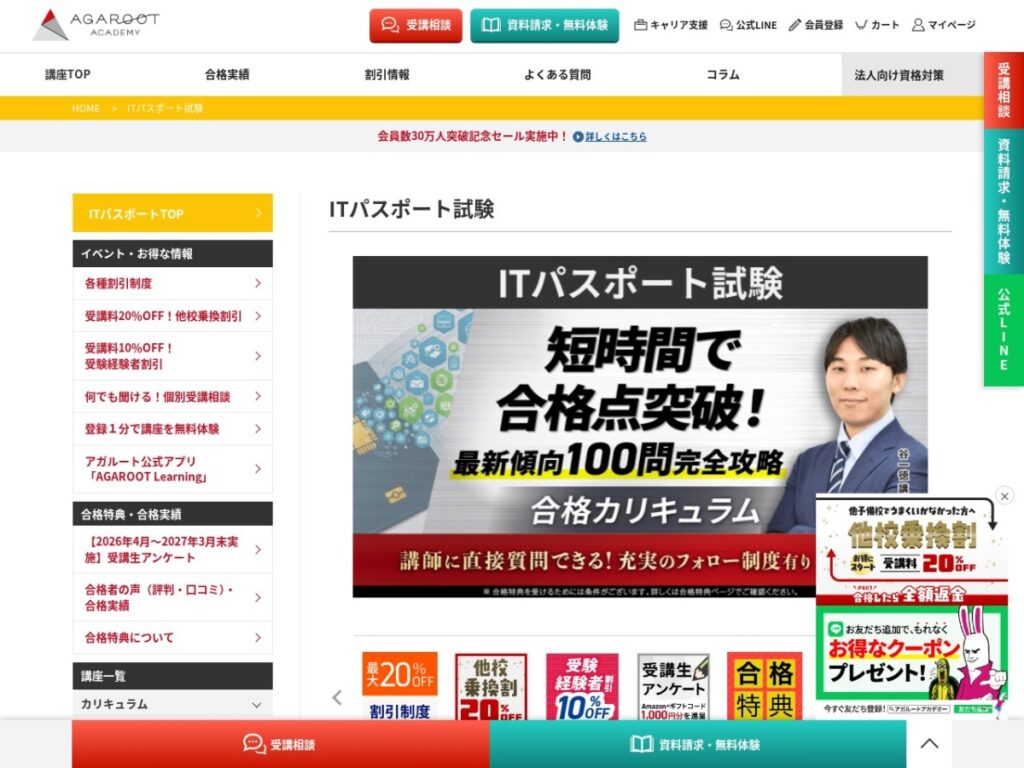Open 受講生アンケート sidebar item
This screenshot has width=1024, height=768.
tap(172, 549)
